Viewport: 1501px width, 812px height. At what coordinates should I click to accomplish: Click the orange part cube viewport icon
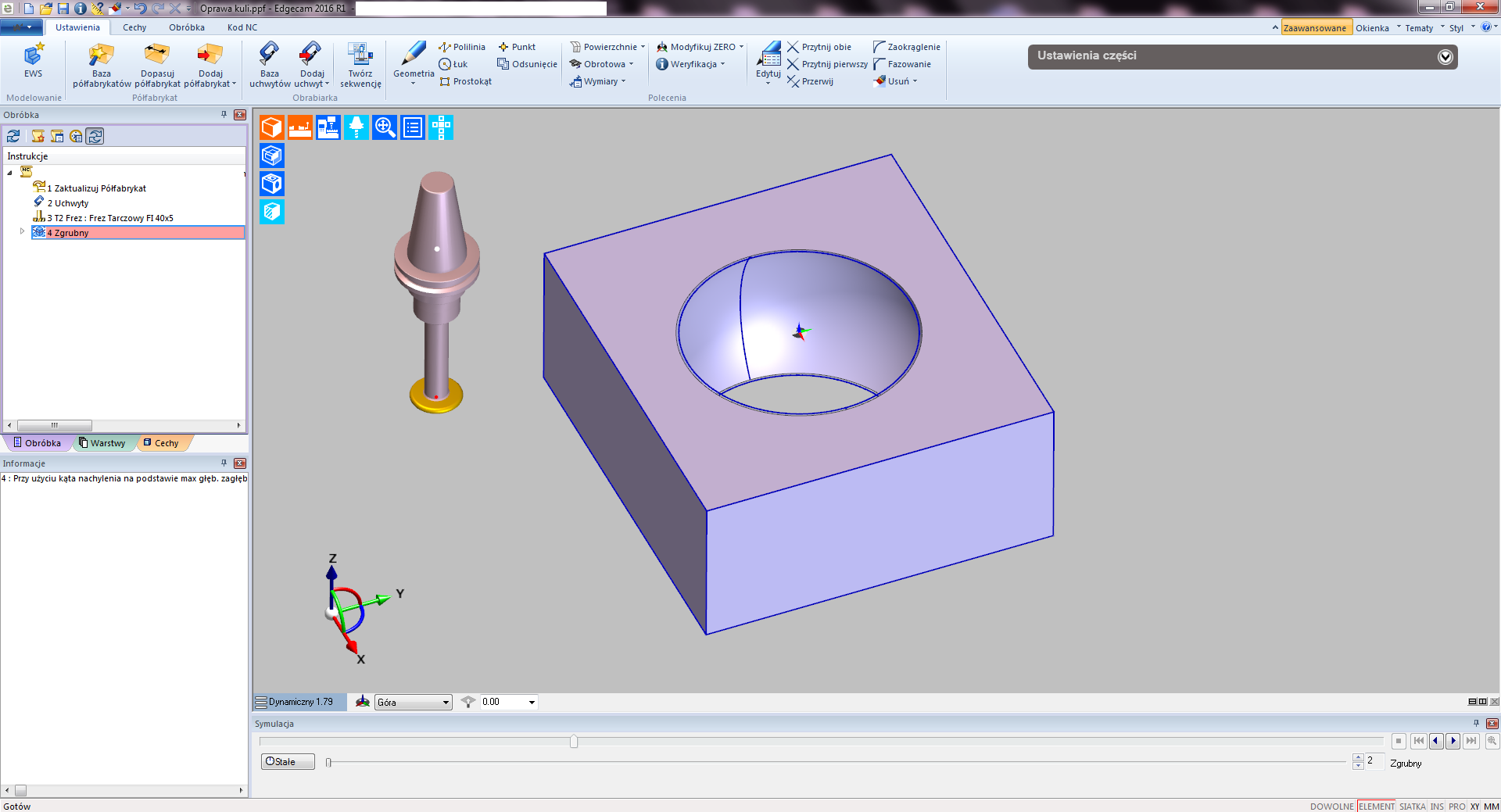tap(272, 127)
